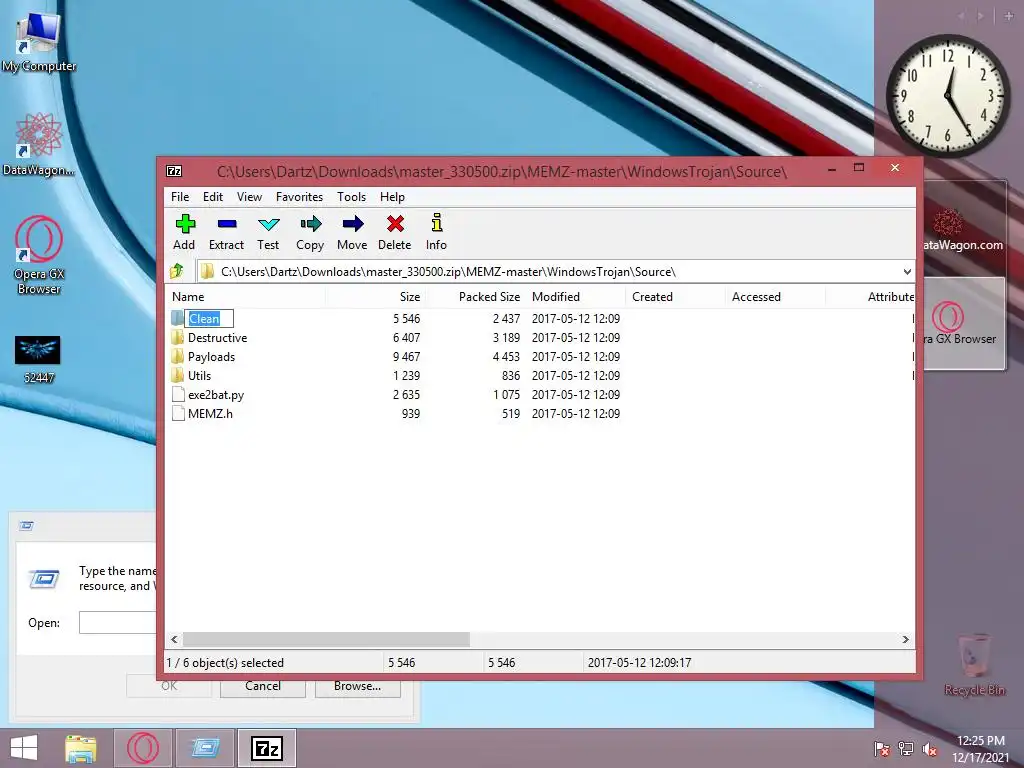Click the taskbar clock 12:25 PM
The width and height of the screenshot is (1024, 768).
pyautogui.click(x=981, y=741)
